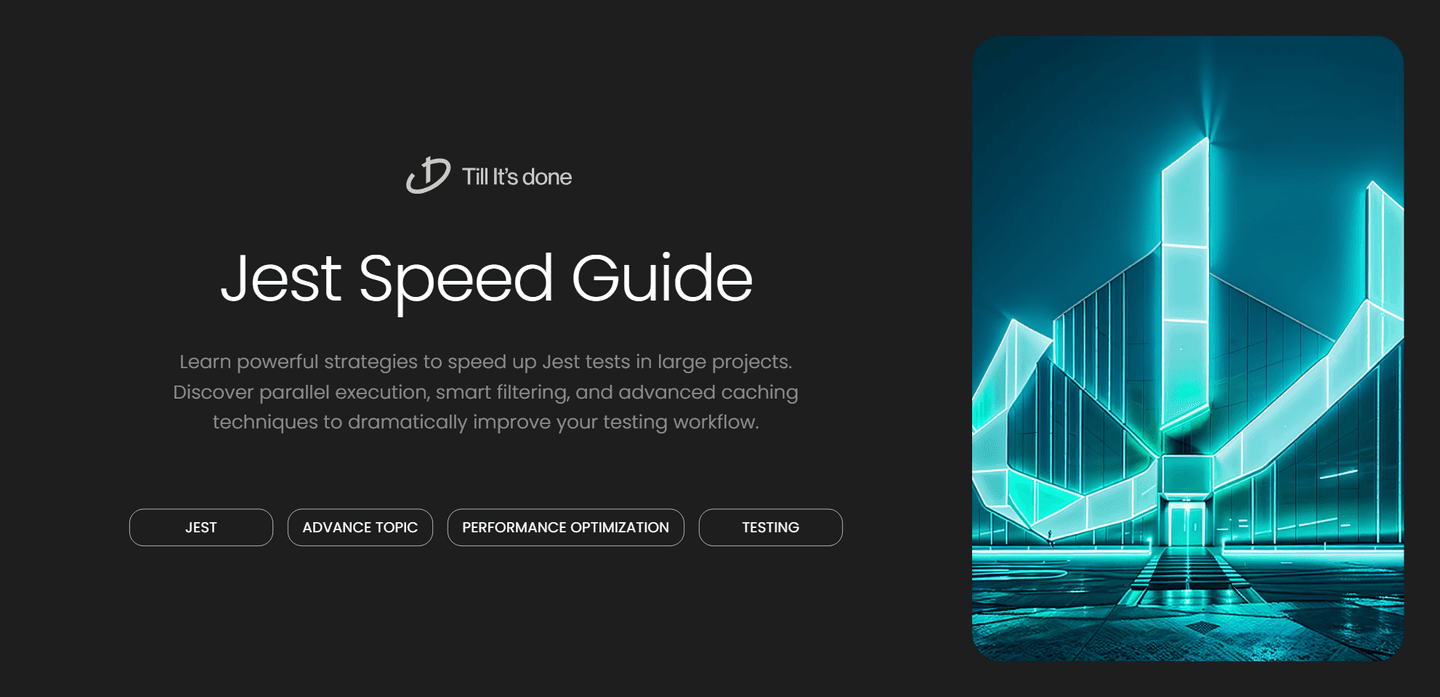Filter by the TESTING tag
Image resolution: width=1440 pixels, height=697 pixels.
(x=770, y=527)
